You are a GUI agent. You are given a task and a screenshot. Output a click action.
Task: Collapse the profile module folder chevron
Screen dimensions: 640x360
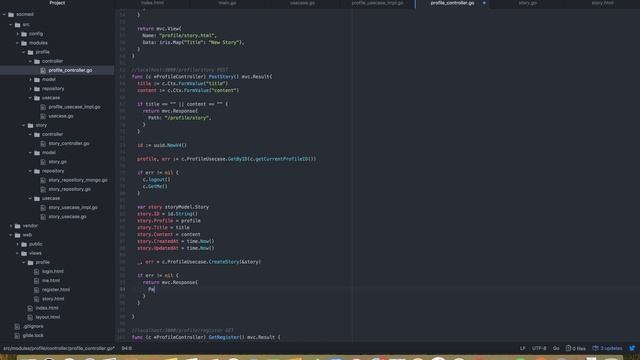(24, 52)
